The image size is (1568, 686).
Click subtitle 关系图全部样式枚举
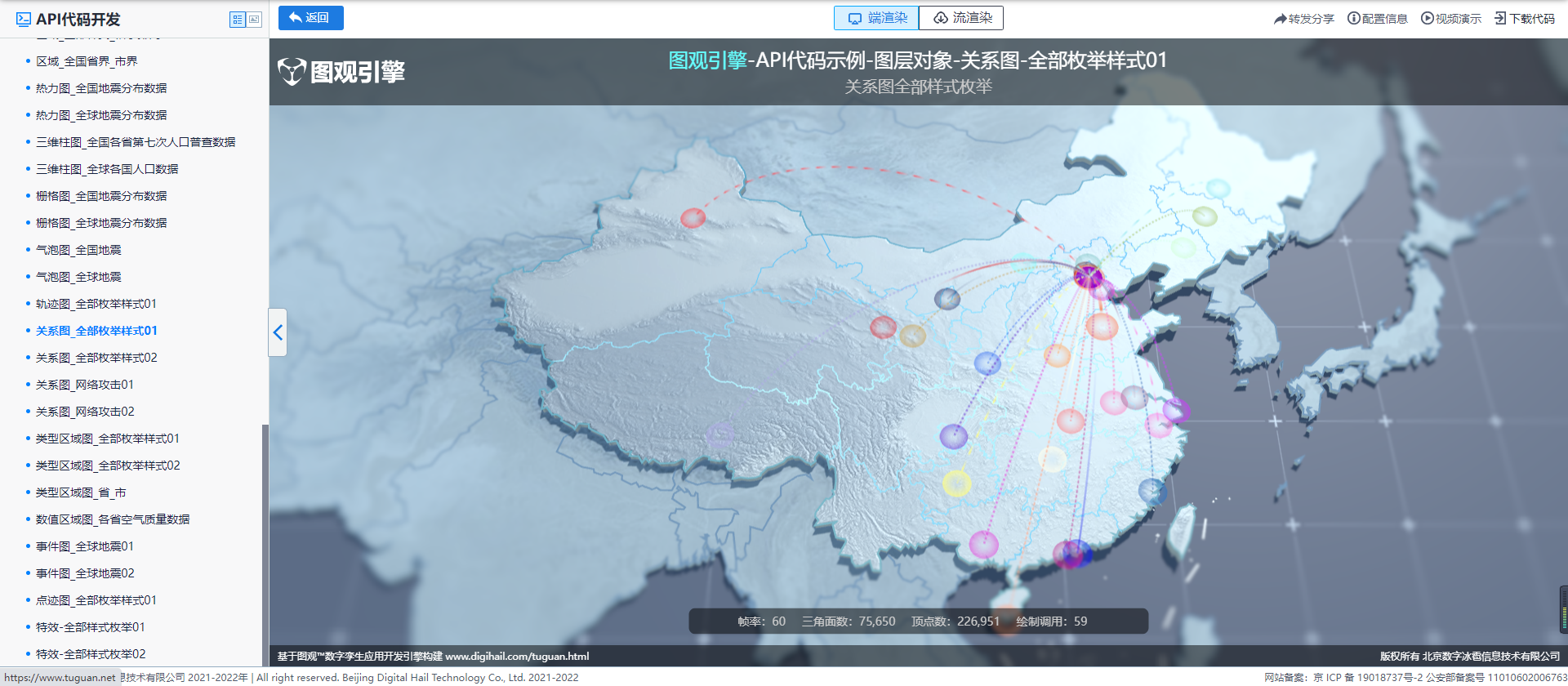point(918,87)
